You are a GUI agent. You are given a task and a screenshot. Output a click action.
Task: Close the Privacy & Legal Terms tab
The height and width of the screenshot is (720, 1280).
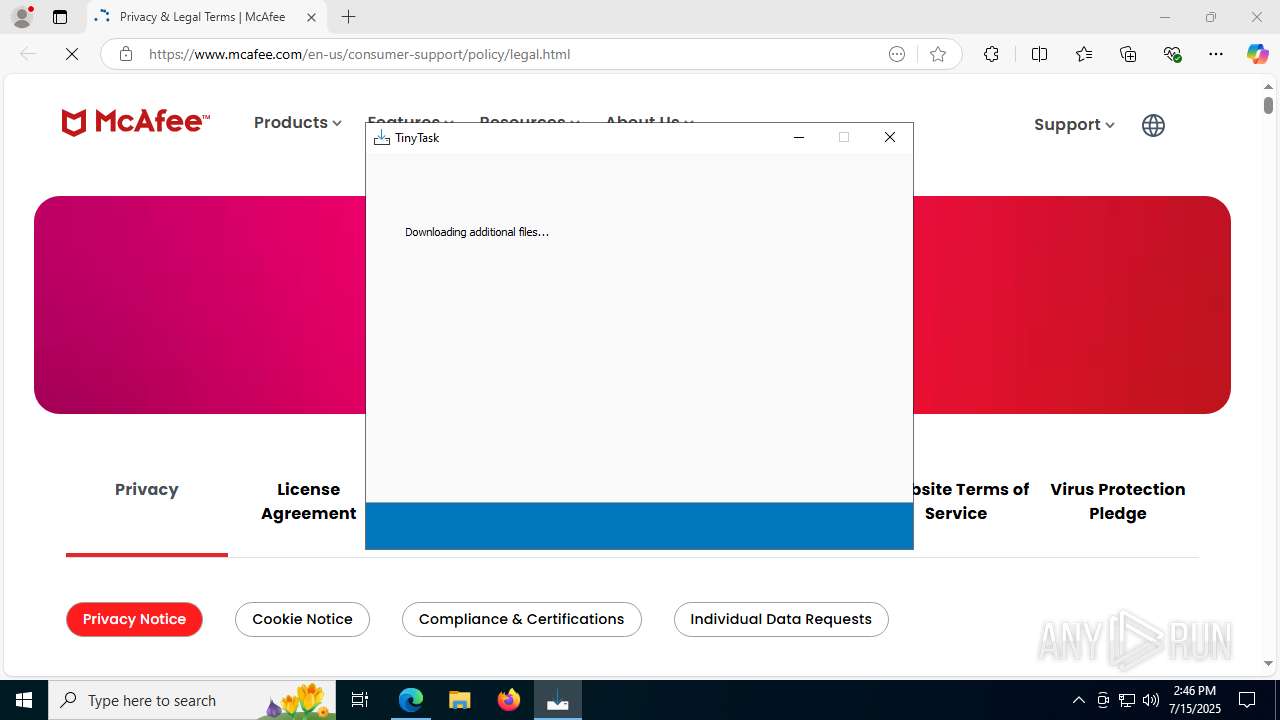coord(311,17)
